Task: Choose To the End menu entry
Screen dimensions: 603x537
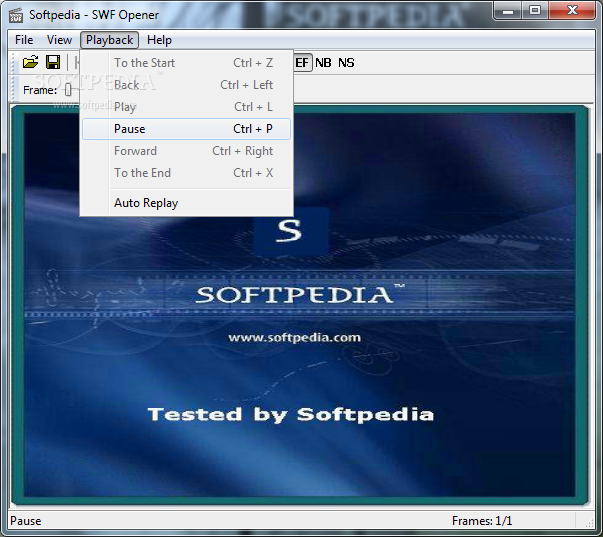Action: coord(186,173)
